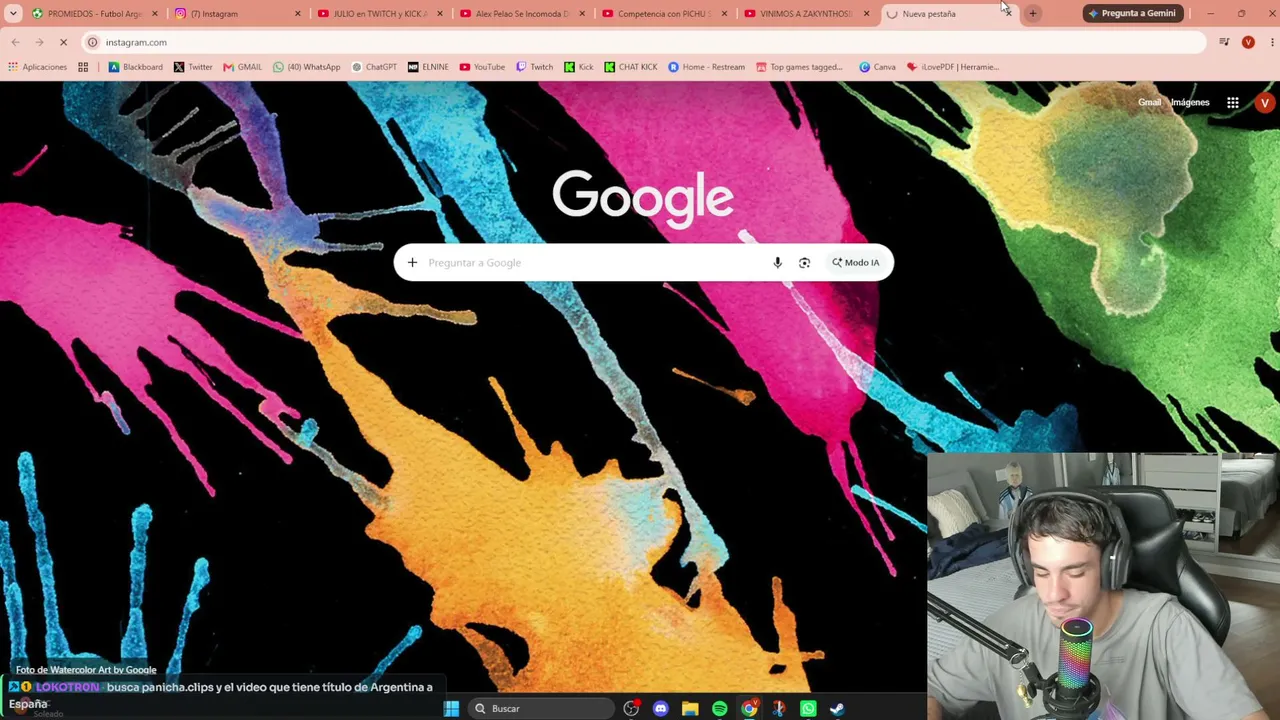Click the plus icon in the search box
The image size is (1280, 720).
[x=412, y=263]
